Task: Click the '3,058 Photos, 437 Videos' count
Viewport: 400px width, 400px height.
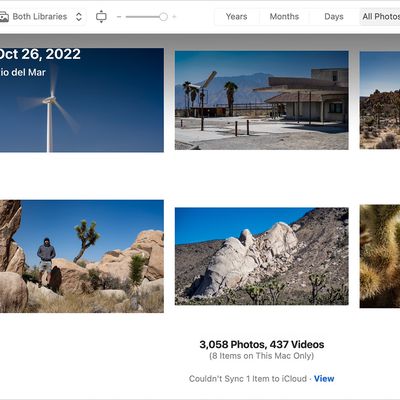Action: point(262,344)
